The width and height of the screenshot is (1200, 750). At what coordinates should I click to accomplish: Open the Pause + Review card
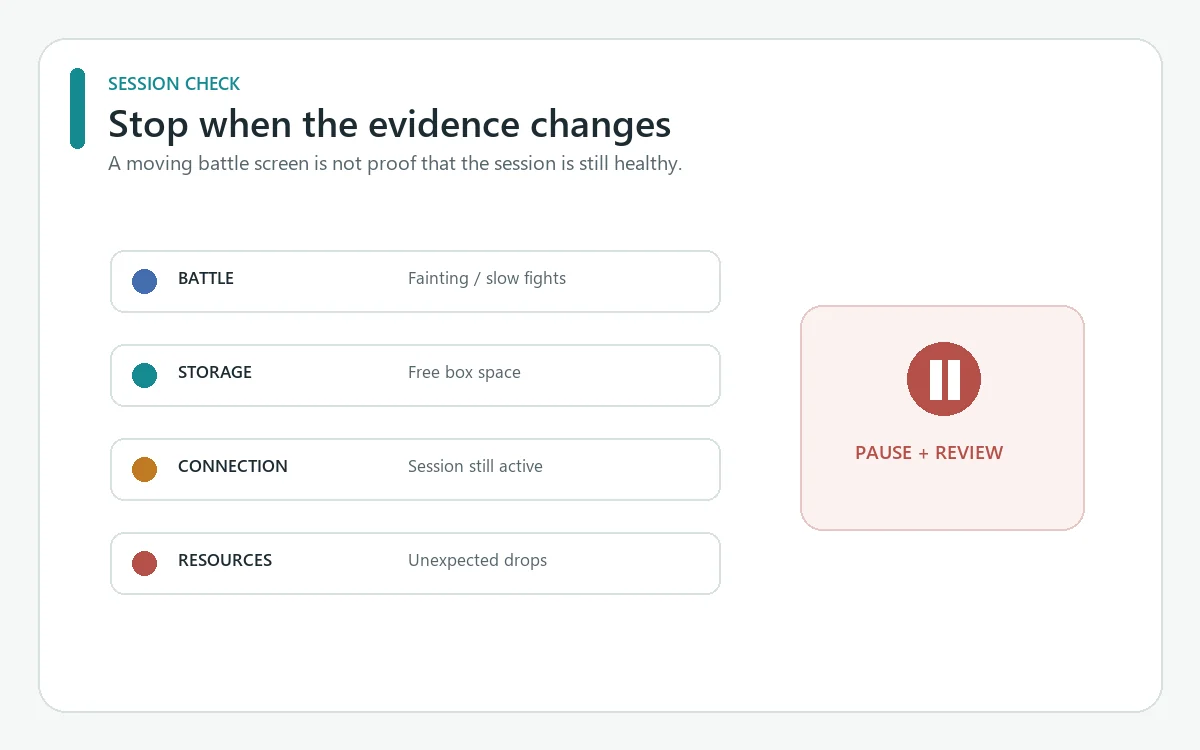[942, 418]
